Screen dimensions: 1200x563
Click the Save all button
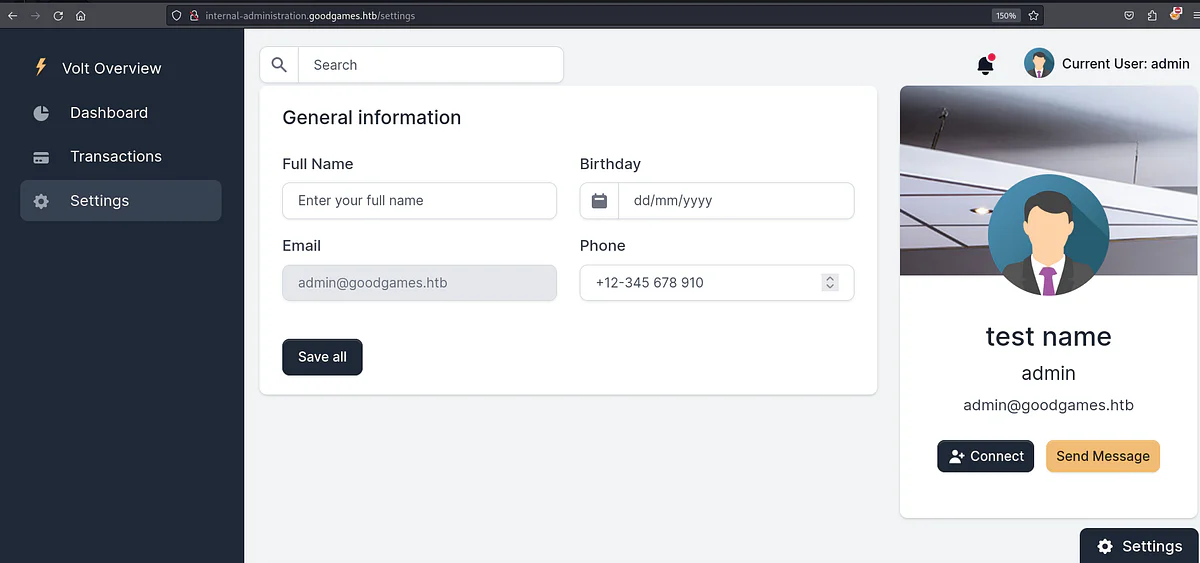pos(322,357)
